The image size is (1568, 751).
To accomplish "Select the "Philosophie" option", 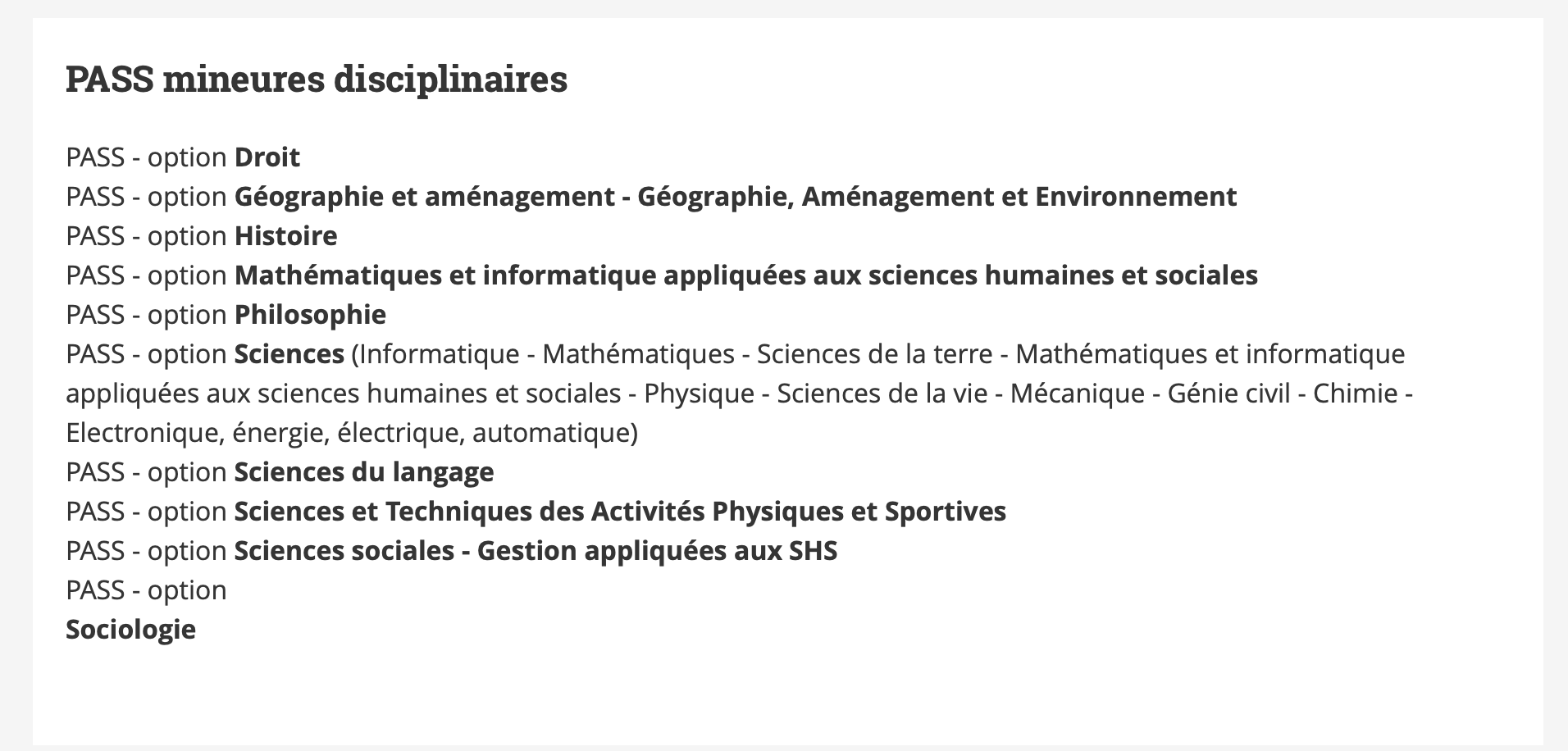I will coord(310,315).
